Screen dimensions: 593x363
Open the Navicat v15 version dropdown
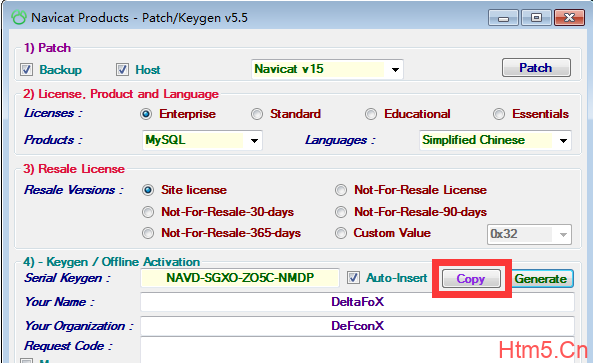point(327,69)
